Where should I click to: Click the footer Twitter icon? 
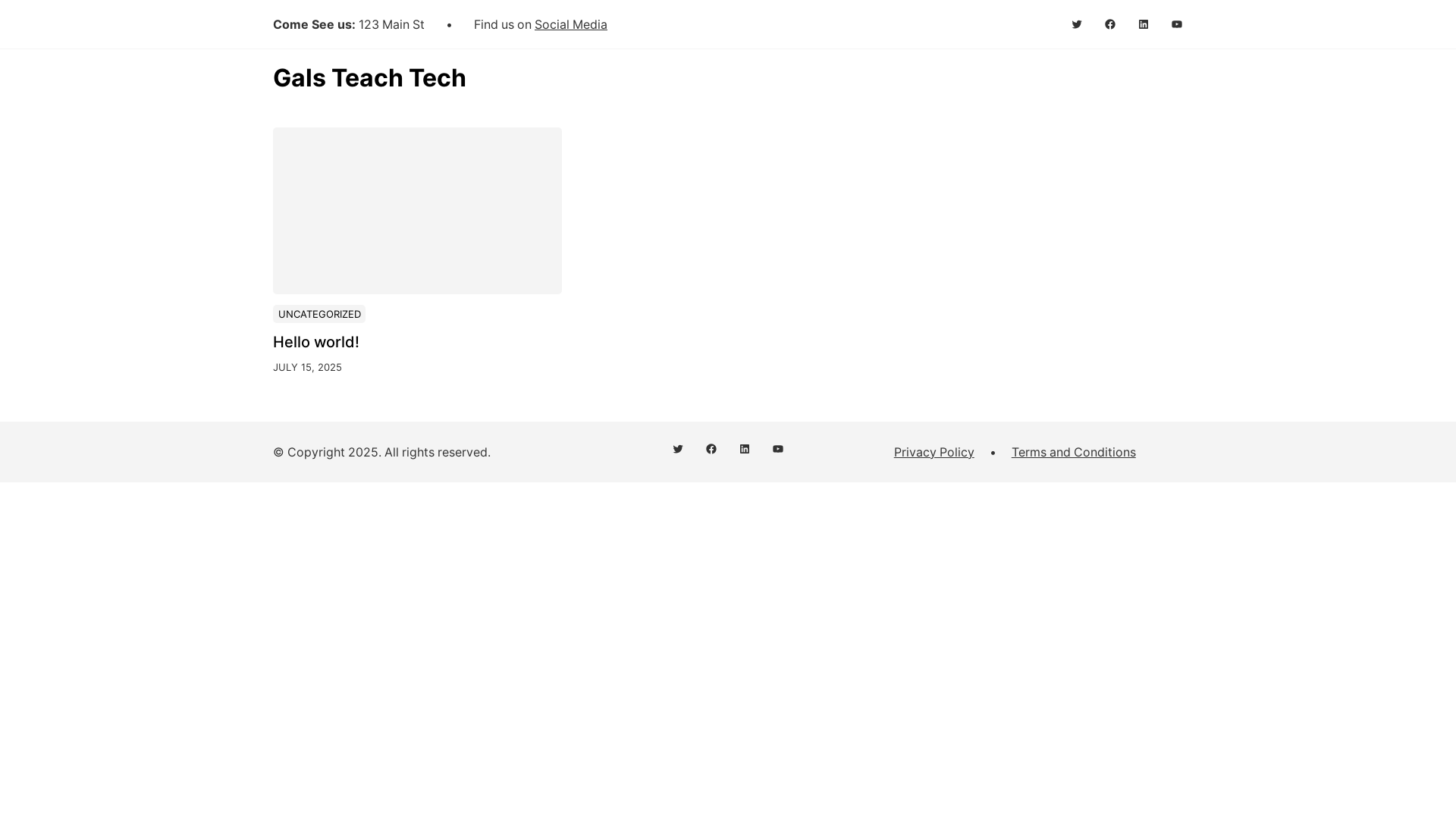[678, 449]
